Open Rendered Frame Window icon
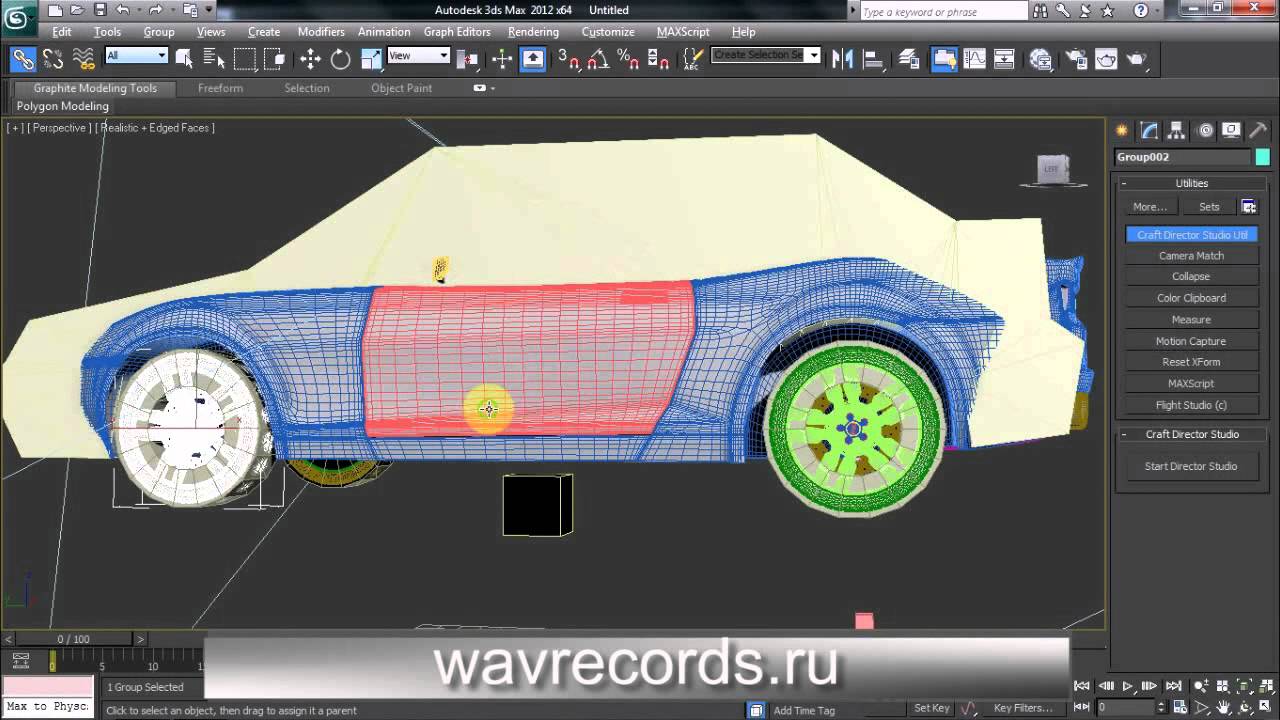The width and height of the screenshot is (1280, 720). coord(1106,59)
